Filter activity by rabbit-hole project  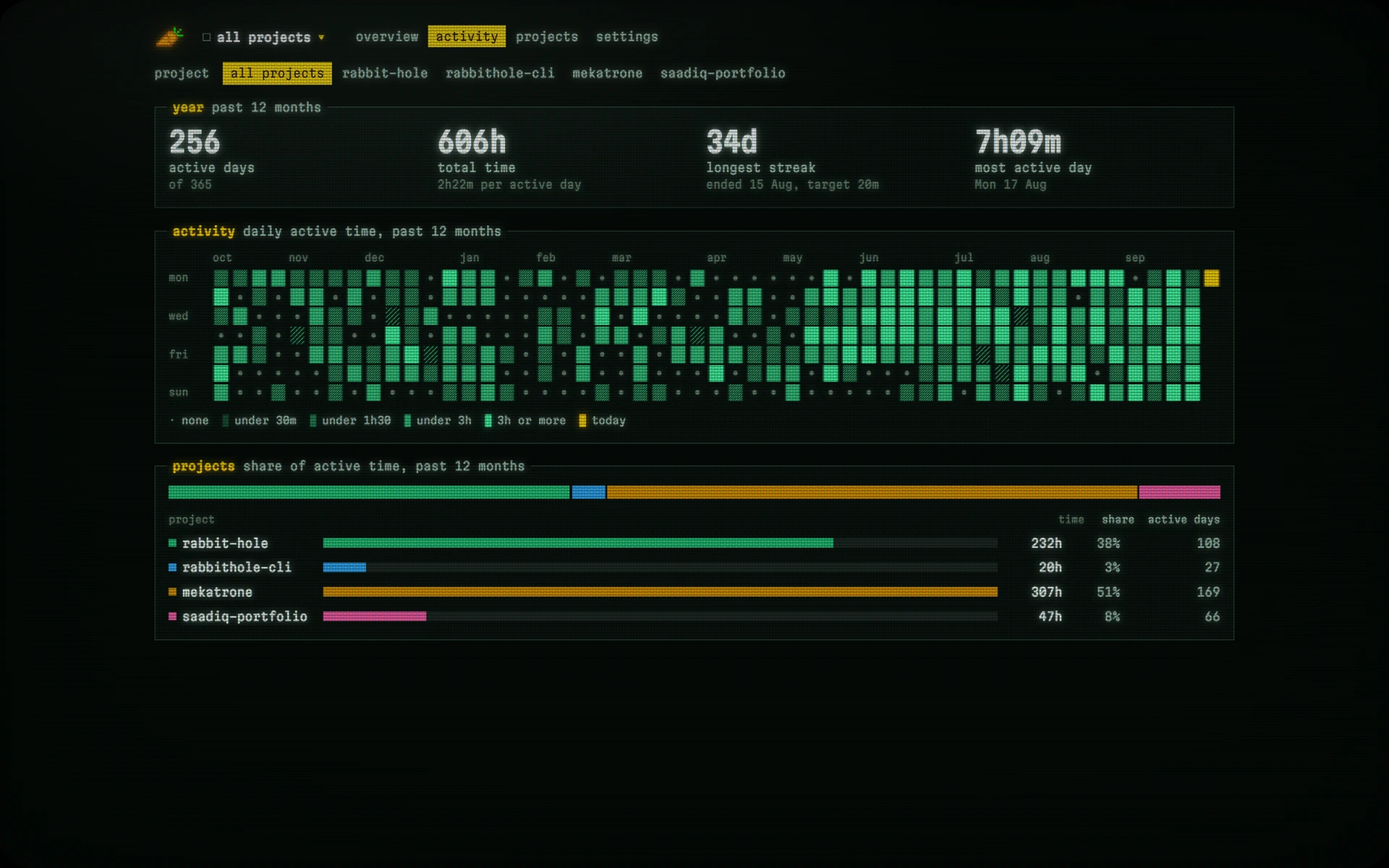[385, 73]
